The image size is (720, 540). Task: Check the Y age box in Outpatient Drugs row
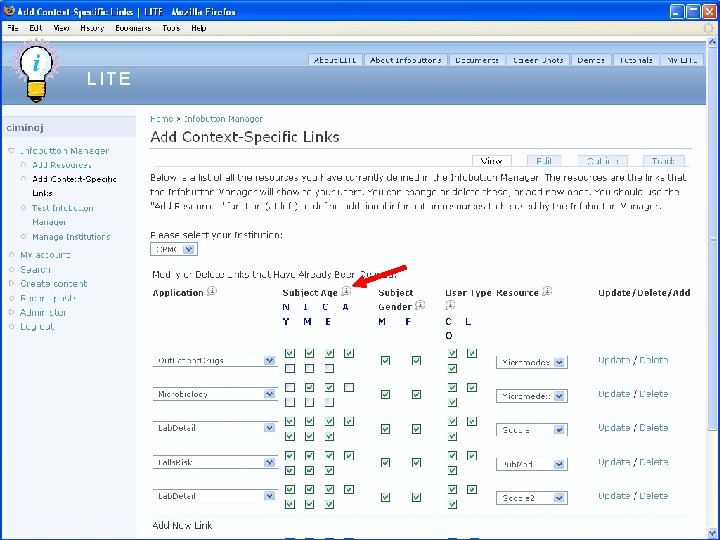pyautogui.click(x=290, y=368)
